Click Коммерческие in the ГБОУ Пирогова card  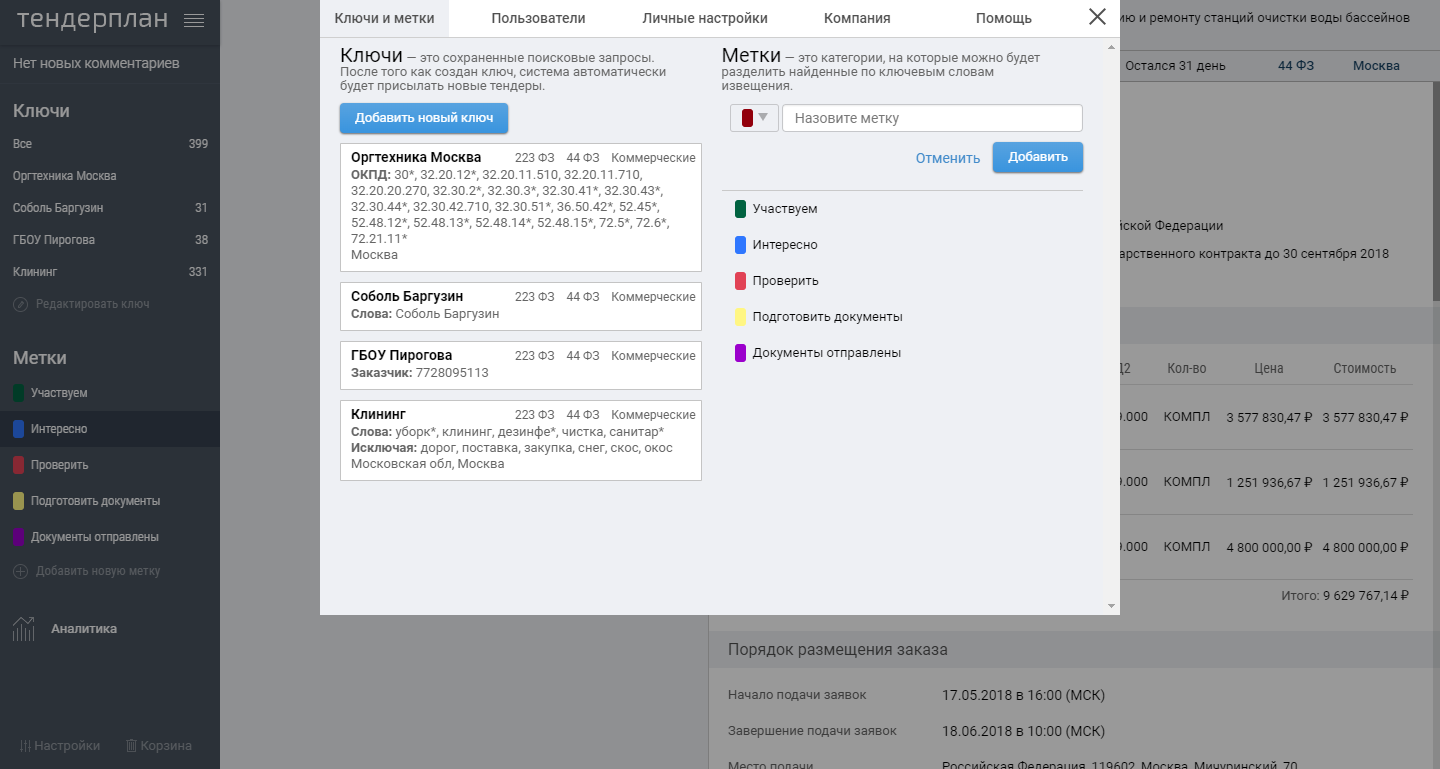[653, 356]
